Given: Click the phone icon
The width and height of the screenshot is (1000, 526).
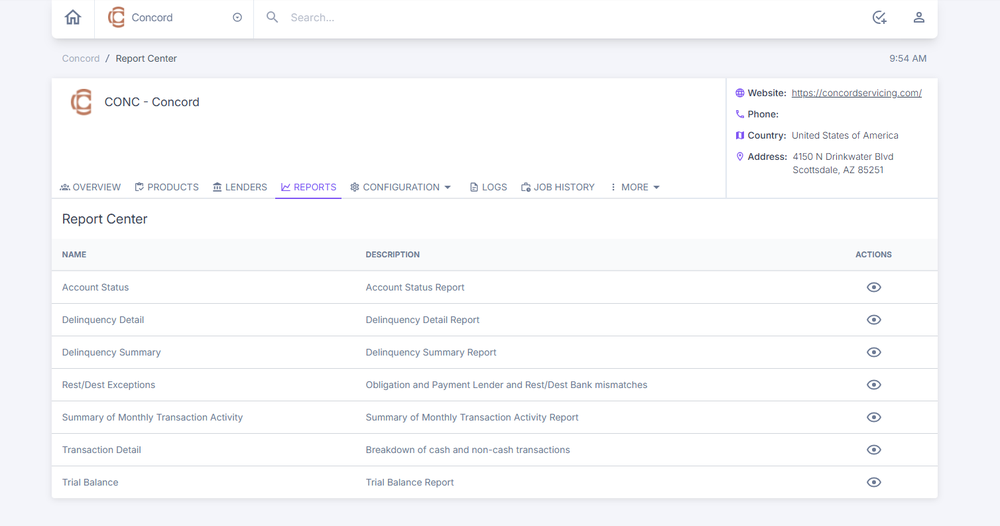Looking at the screenshot, I should (x=740, y=114).
